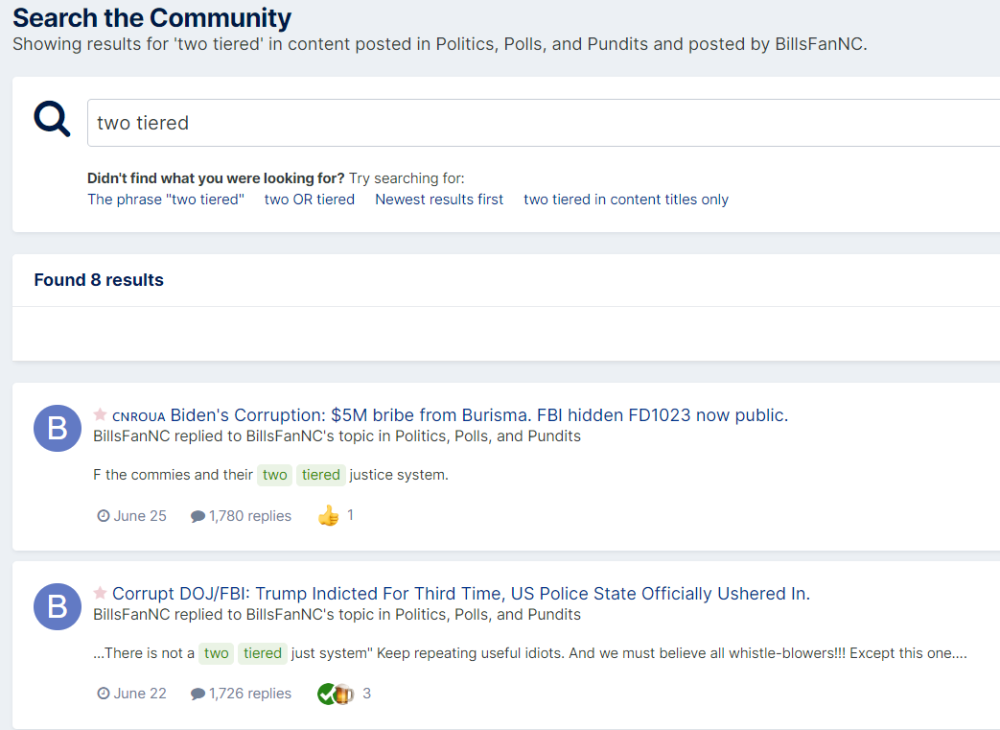This screenshot has height=730, width=1000.
Task: Click the 'June 22' post date
Action: [140, 694]
